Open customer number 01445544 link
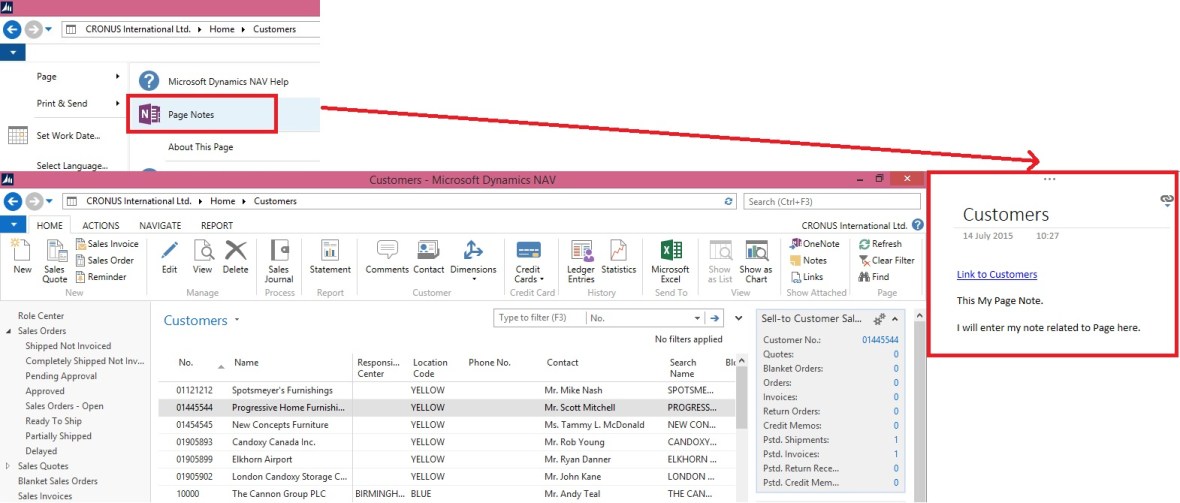This screenshot has width=1180, height=503. tap(880, 340)
